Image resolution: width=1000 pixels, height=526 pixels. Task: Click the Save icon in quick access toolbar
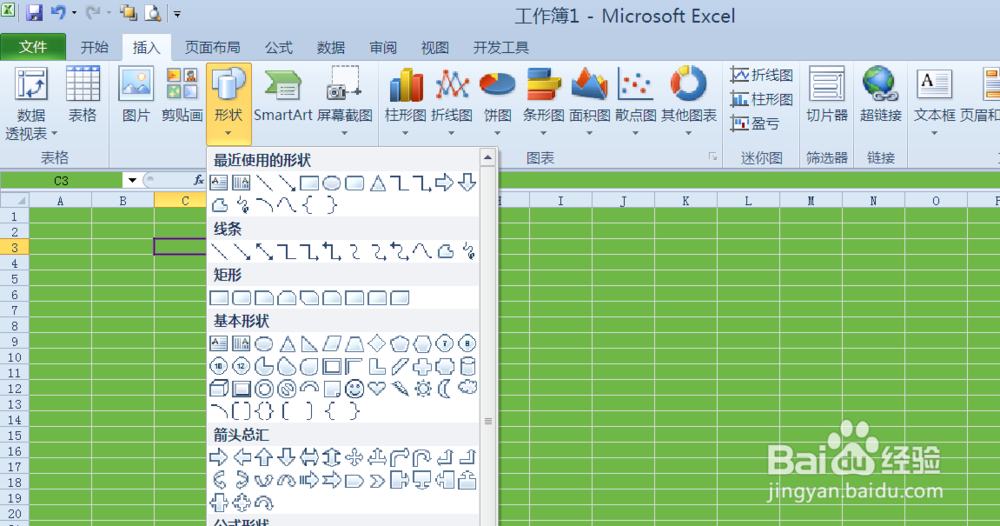33,12
